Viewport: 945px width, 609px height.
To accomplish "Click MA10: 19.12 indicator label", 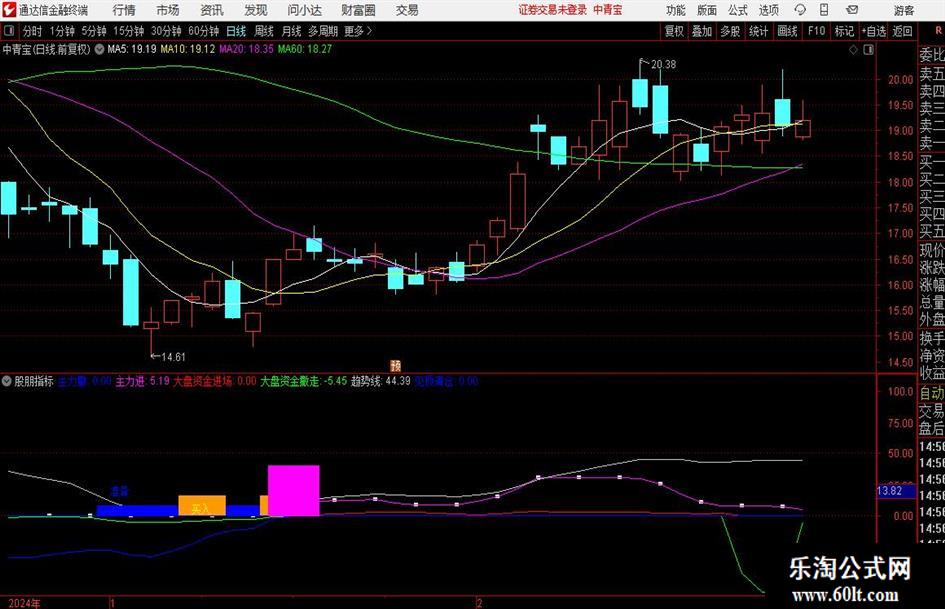I will [x=187, y=49].
